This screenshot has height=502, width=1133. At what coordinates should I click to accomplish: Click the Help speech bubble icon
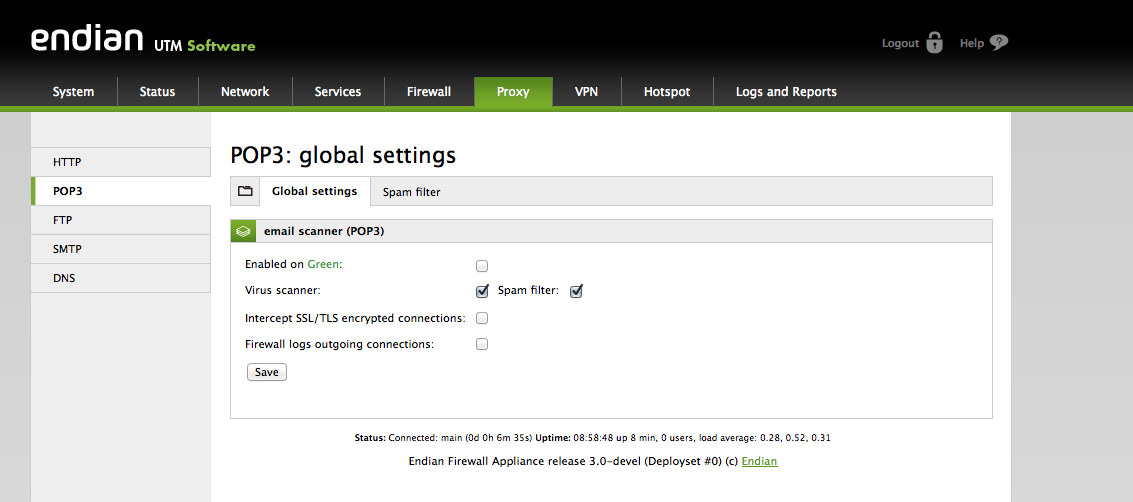click(998, 43)
